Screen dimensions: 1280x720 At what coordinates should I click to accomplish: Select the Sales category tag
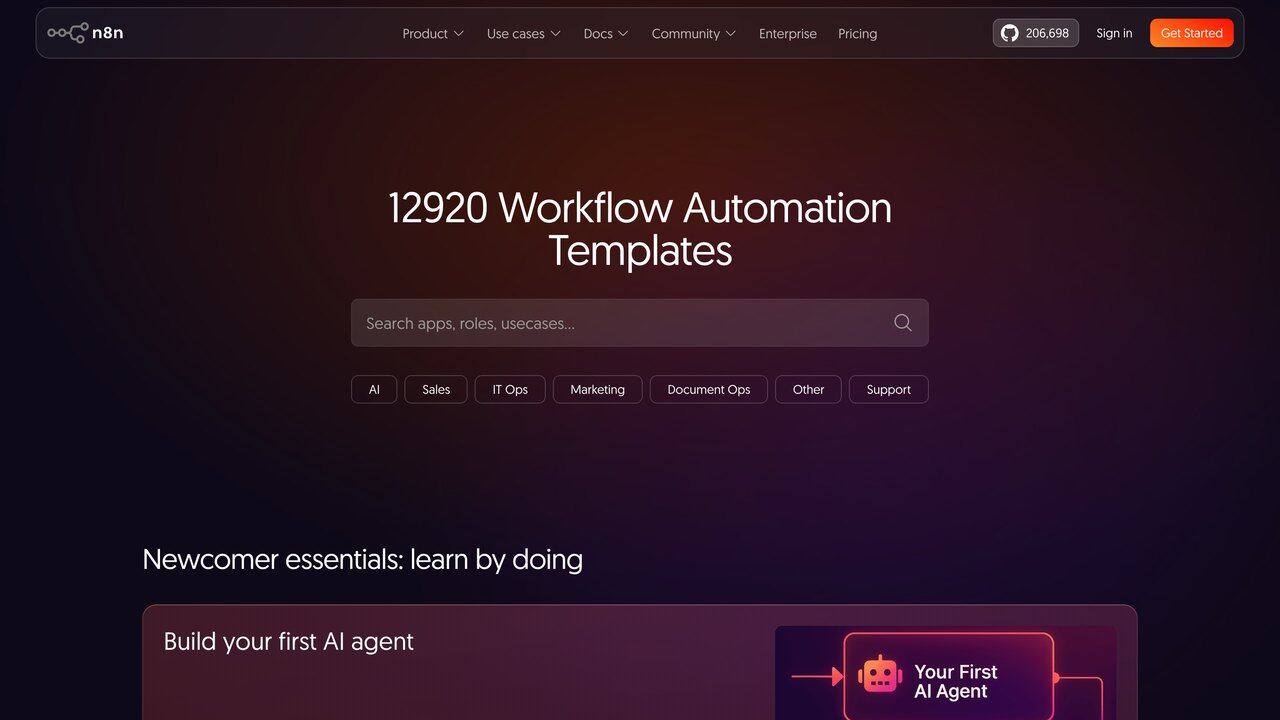tap(436, 389)
